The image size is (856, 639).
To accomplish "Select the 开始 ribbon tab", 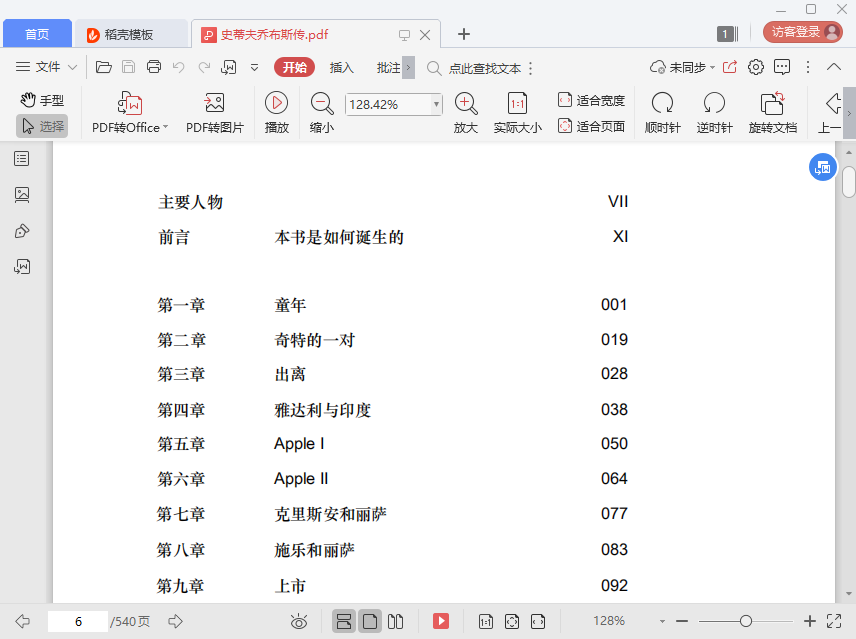I will coord(294,67).
